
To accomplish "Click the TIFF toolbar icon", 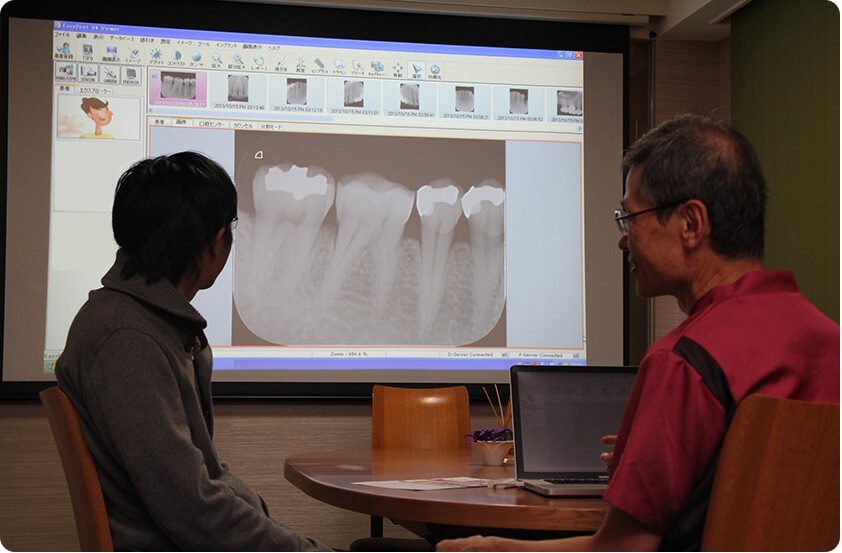I will point(87,51).
